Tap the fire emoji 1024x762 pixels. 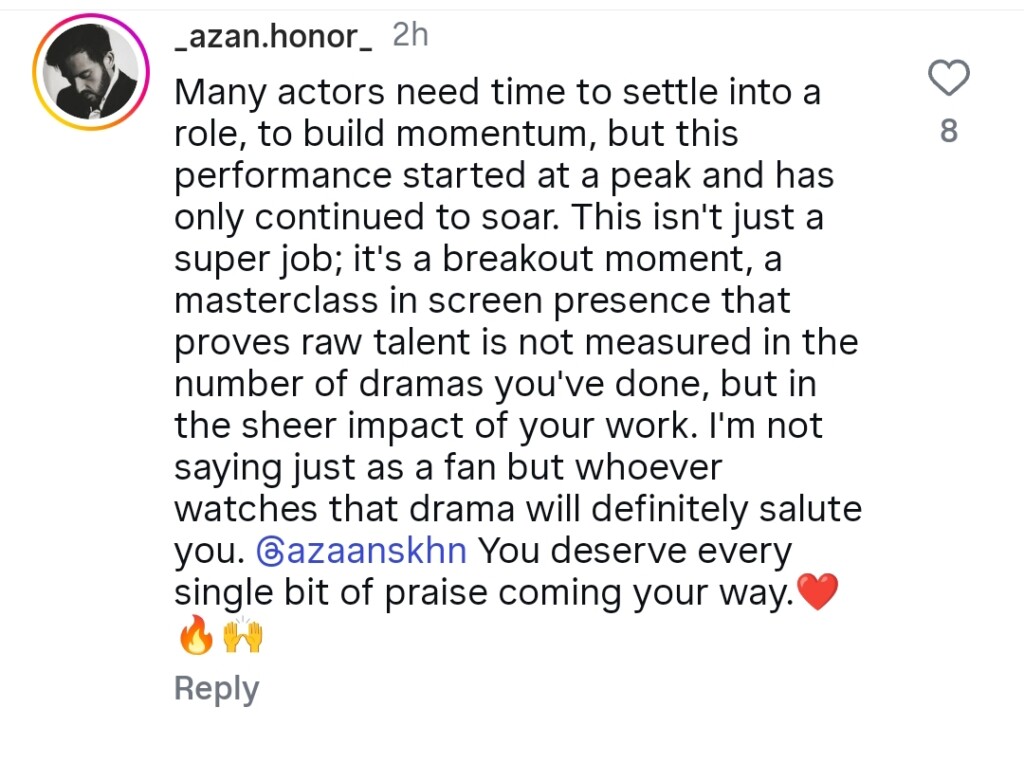pos(196,636)
